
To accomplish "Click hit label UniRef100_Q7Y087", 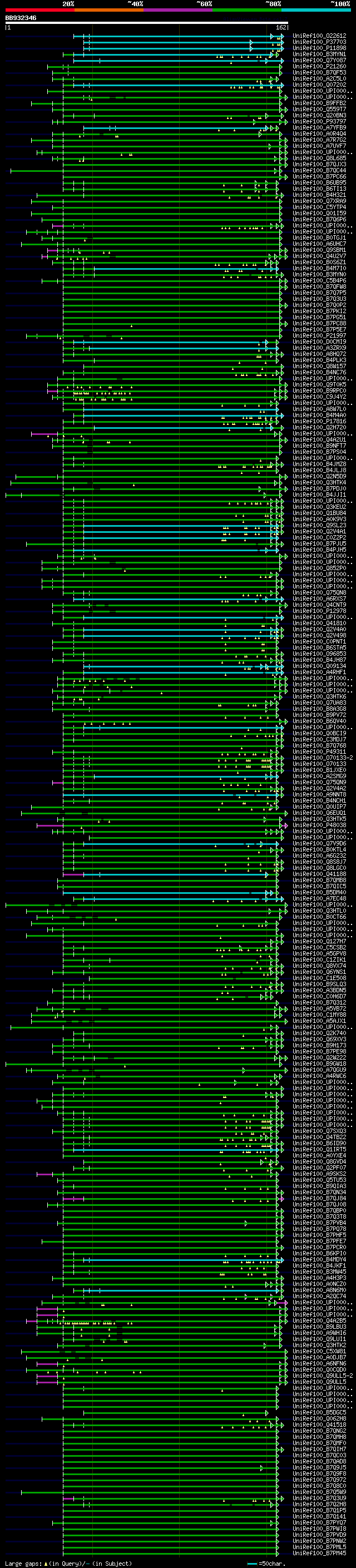I will pos(319,60).
